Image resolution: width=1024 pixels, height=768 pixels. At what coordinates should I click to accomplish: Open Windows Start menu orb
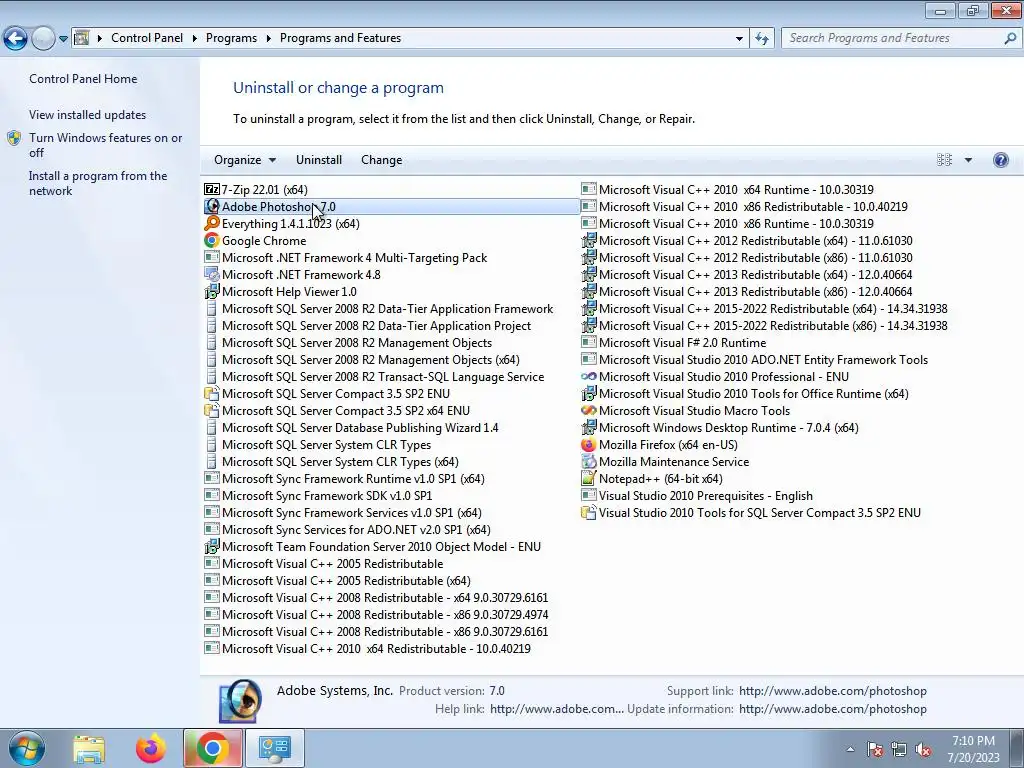coord(26,748)
